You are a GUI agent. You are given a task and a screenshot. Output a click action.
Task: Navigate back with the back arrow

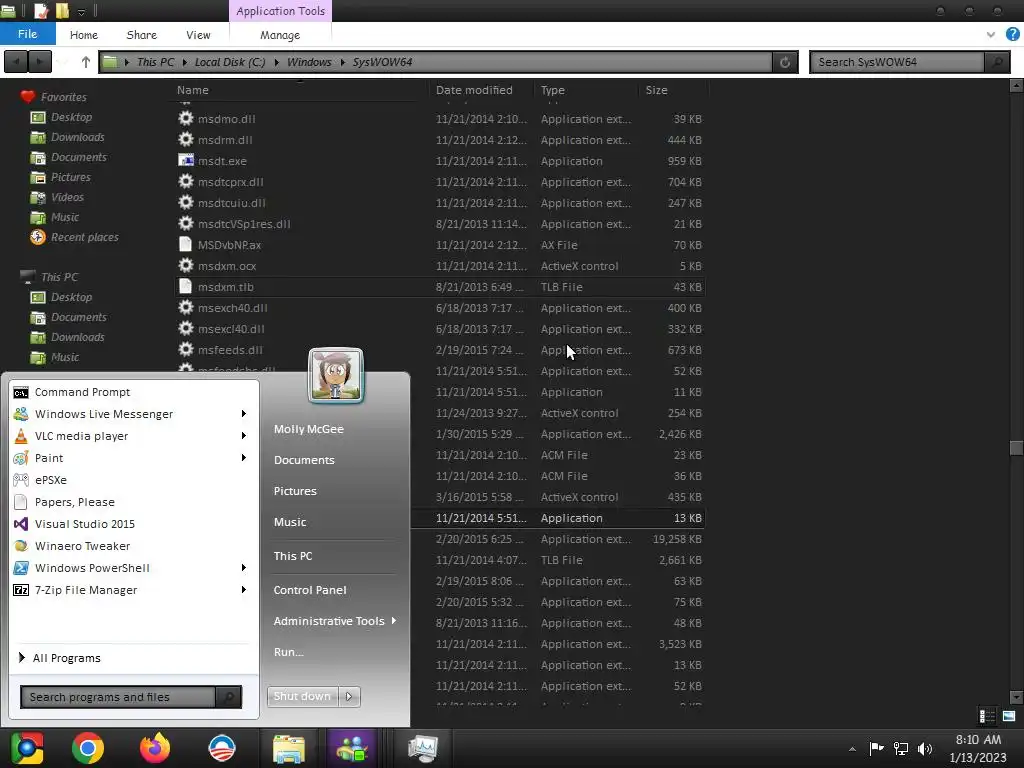click(x=16, y=62)
